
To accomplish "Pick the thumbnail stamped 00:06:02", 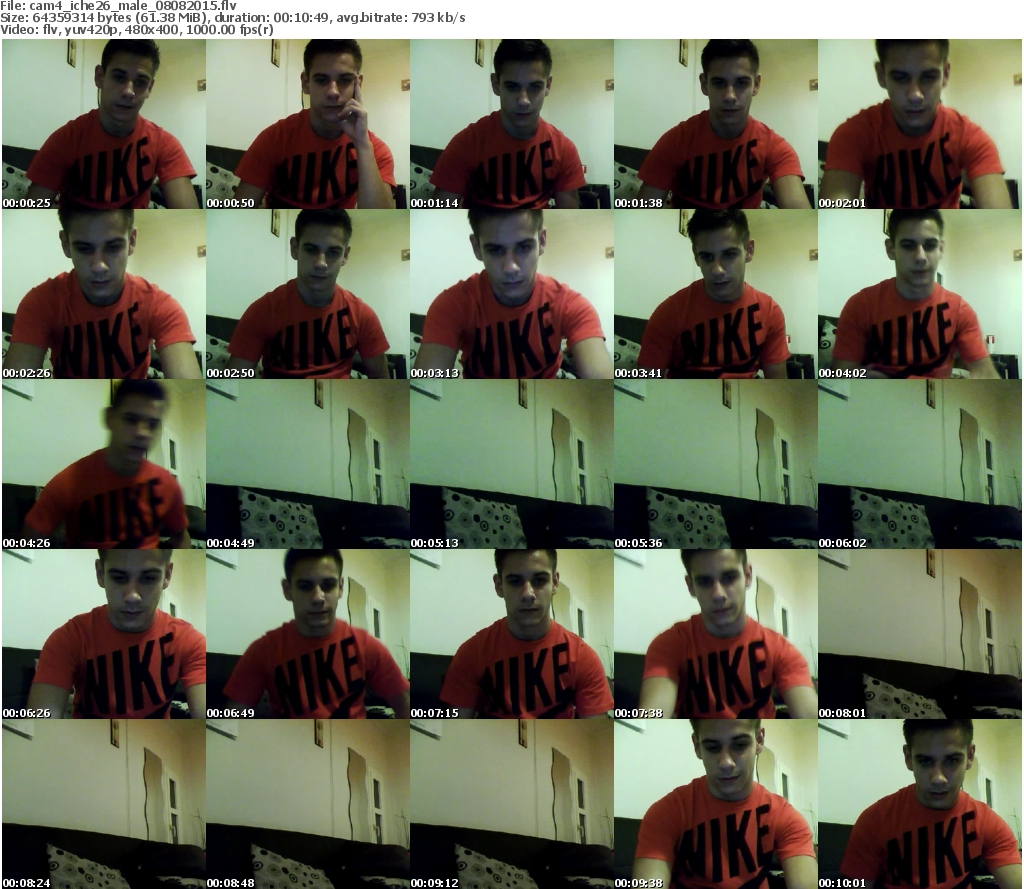I will [x=920, y=464].
